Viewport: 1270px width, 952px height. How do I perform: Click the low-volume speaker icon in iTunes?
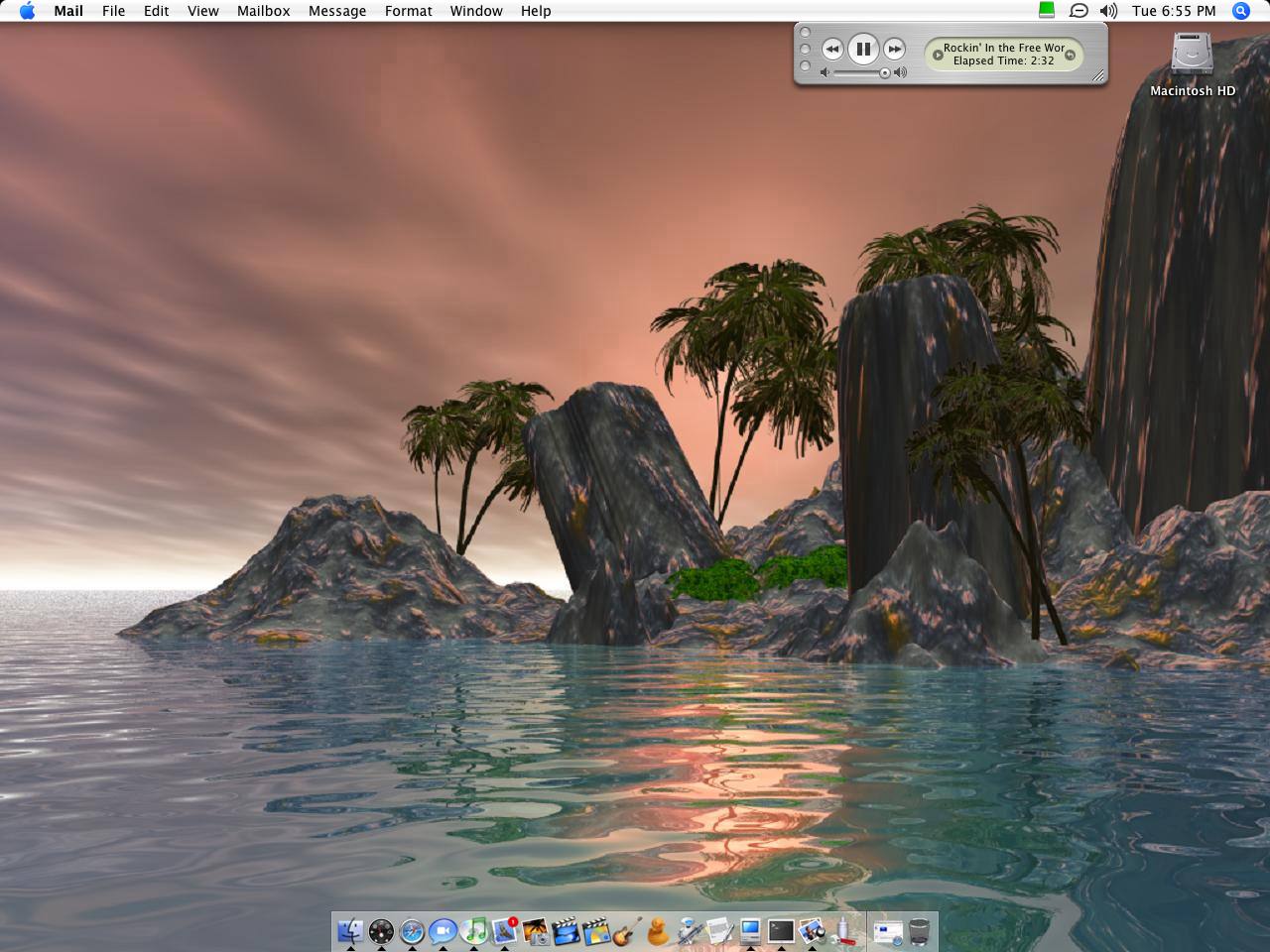click(825, 72)
